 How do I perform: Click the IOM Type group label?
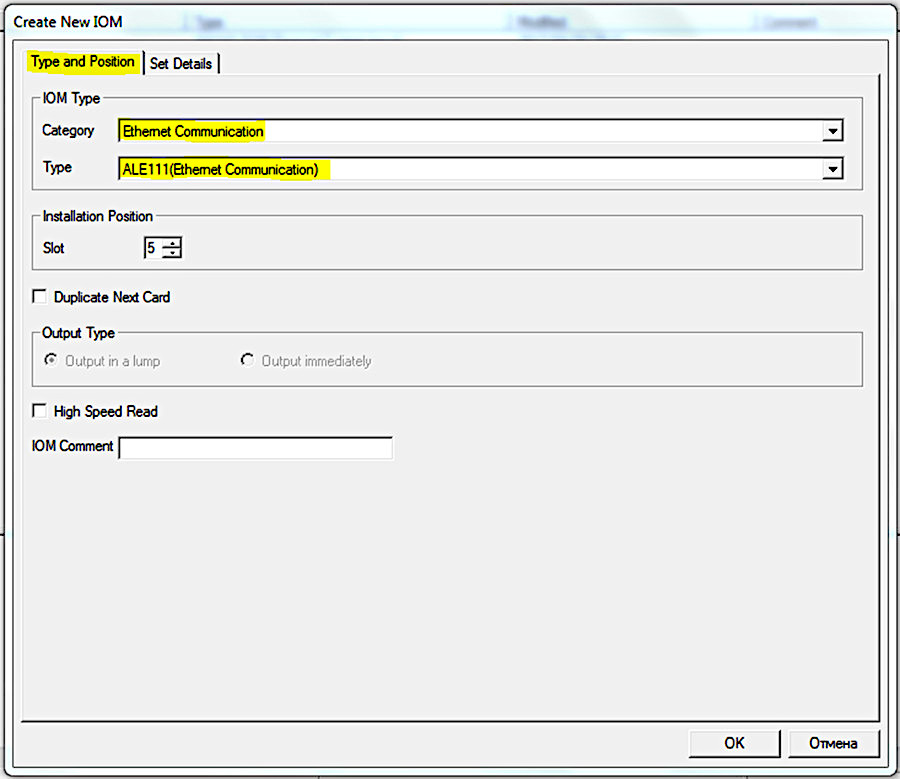click(x=71, y=98)
